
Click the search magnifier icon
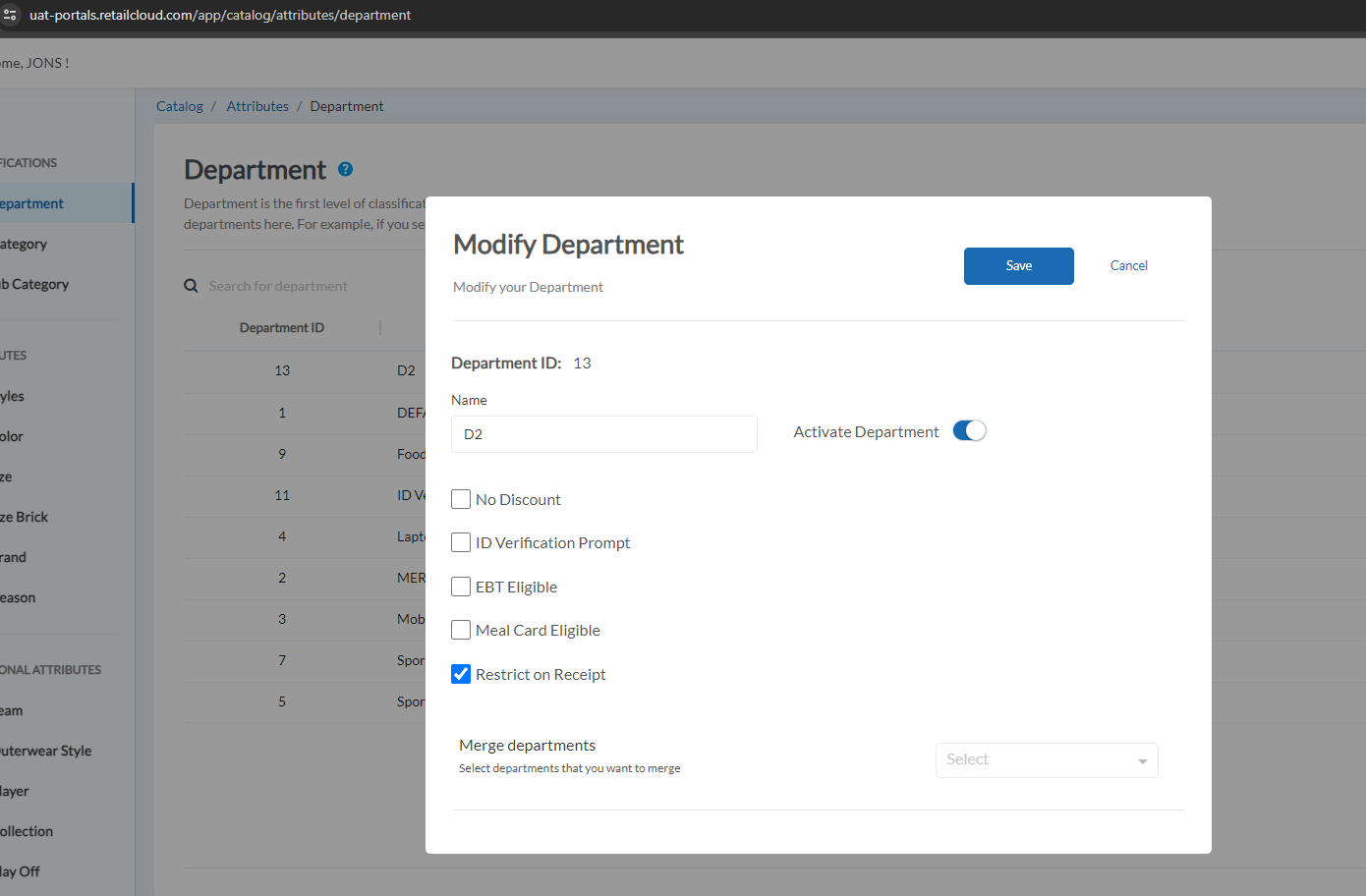pos(191,286)
